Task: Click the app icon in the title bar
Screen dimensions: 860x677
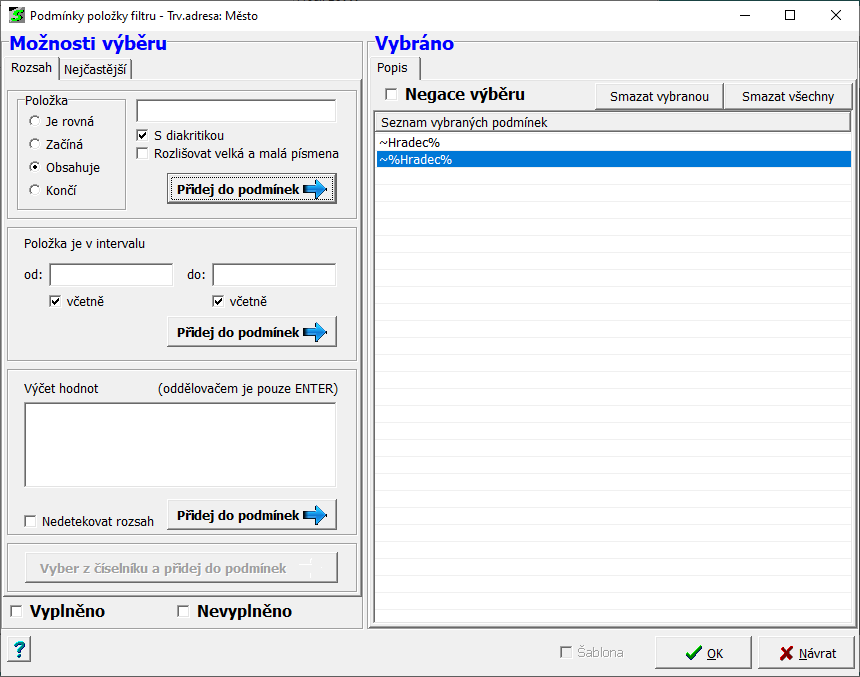Action: pos(17,16)
